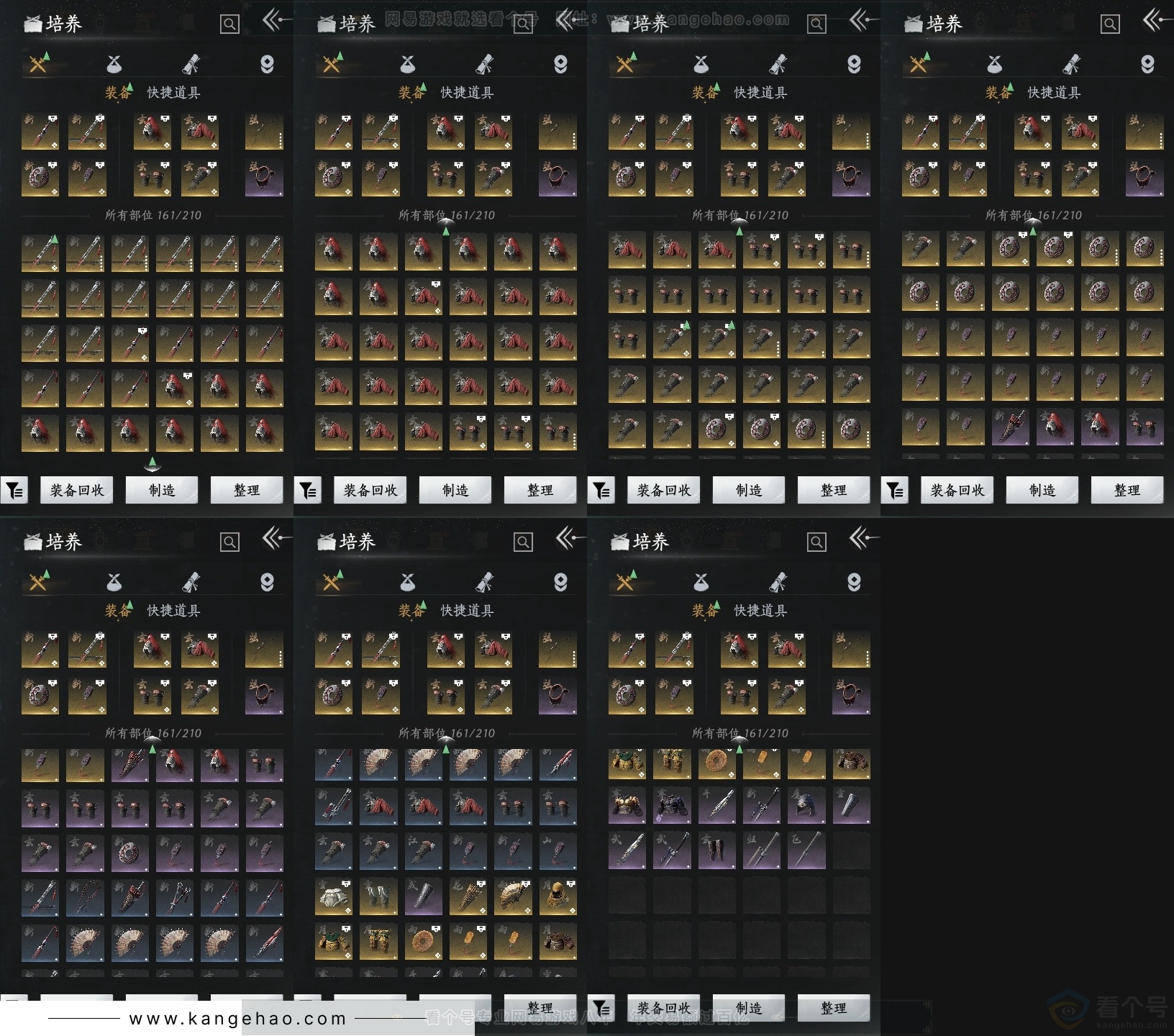Click 装备回收 button in third top-row panel
The image size is (1174, 1036).
pos(664,491)
